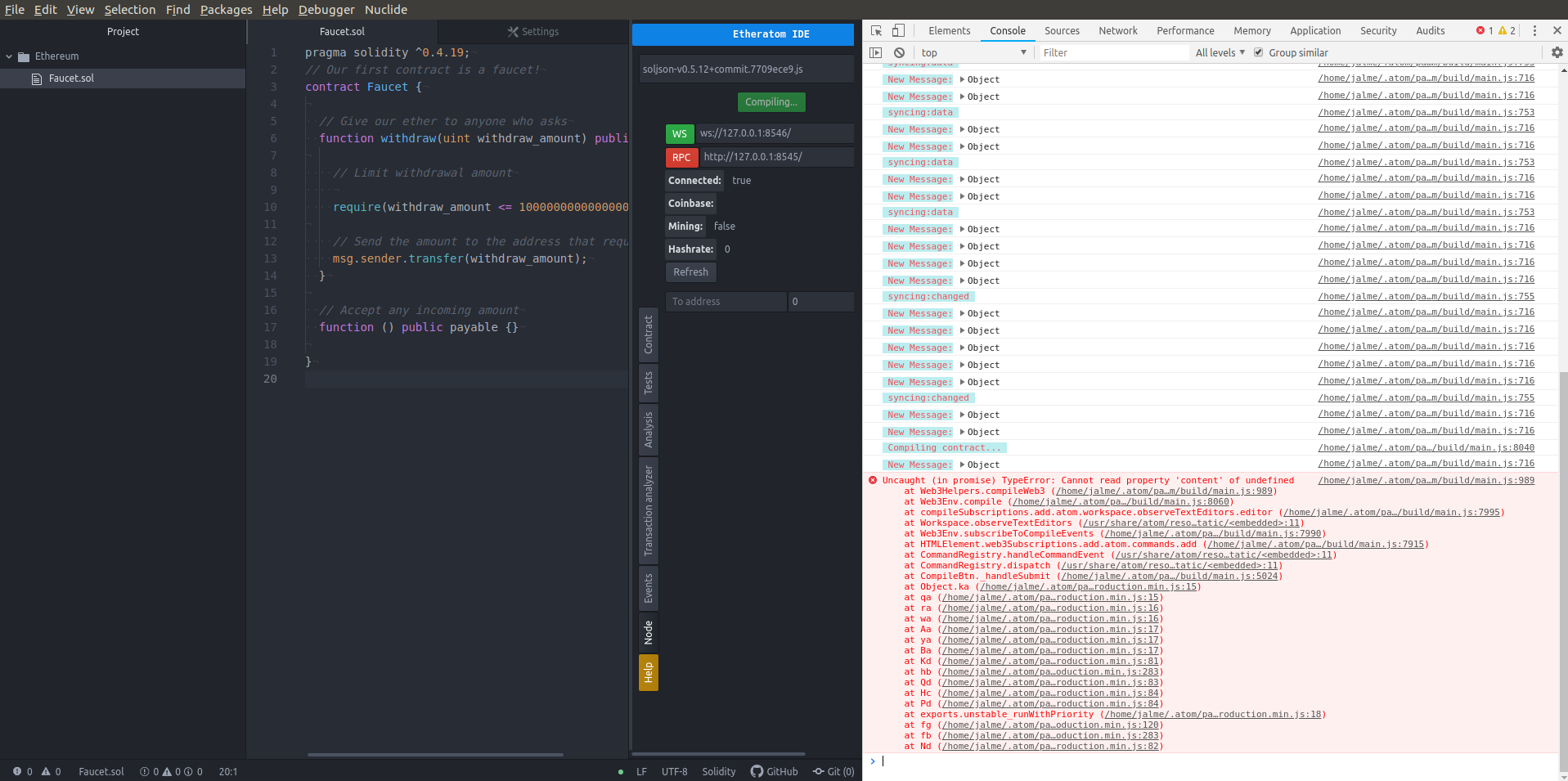
Task: Open the Selection menu
Action: (129, 10)
